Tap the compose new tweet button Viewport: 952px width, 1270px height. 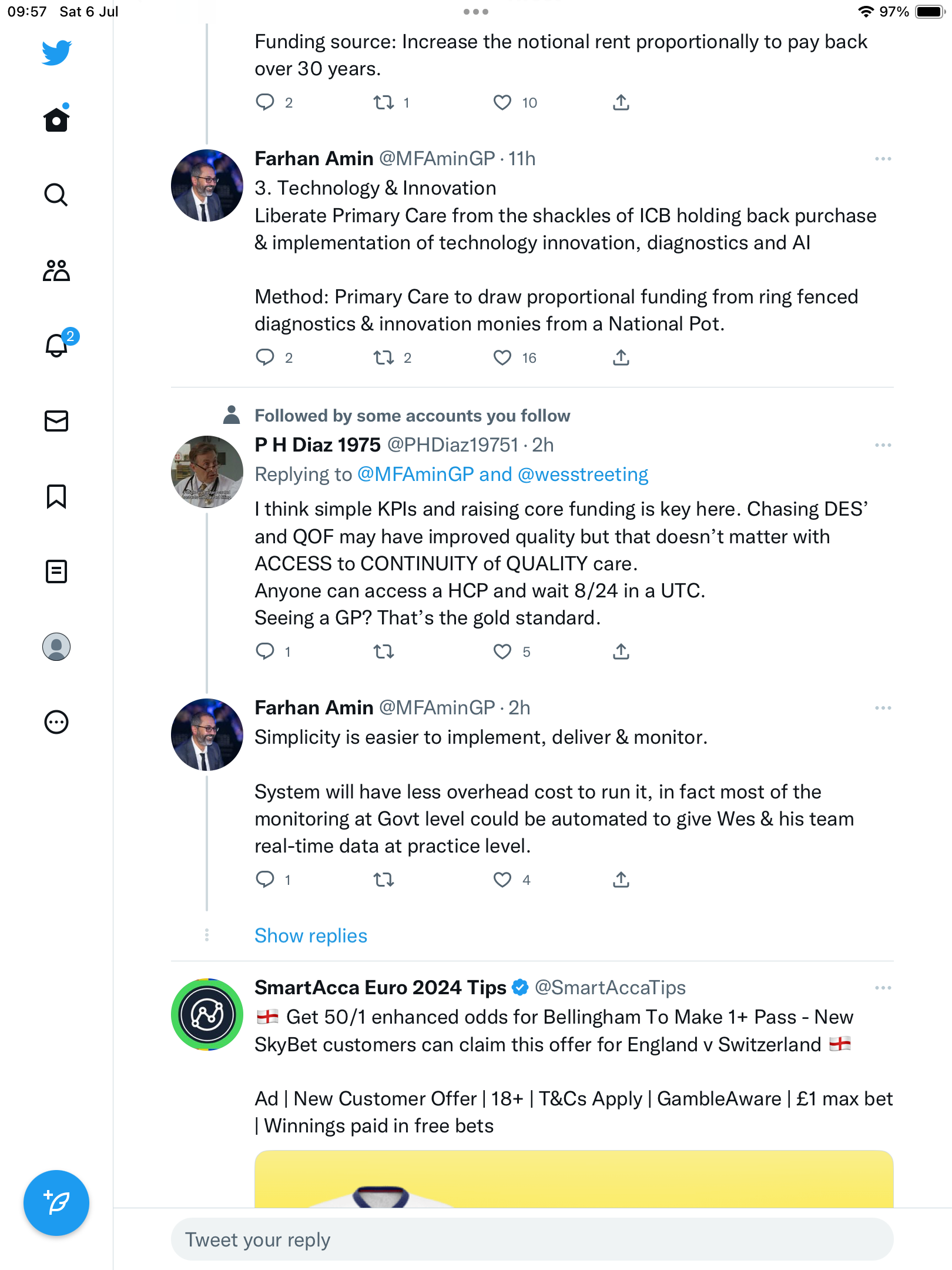tap(56, 1203)
